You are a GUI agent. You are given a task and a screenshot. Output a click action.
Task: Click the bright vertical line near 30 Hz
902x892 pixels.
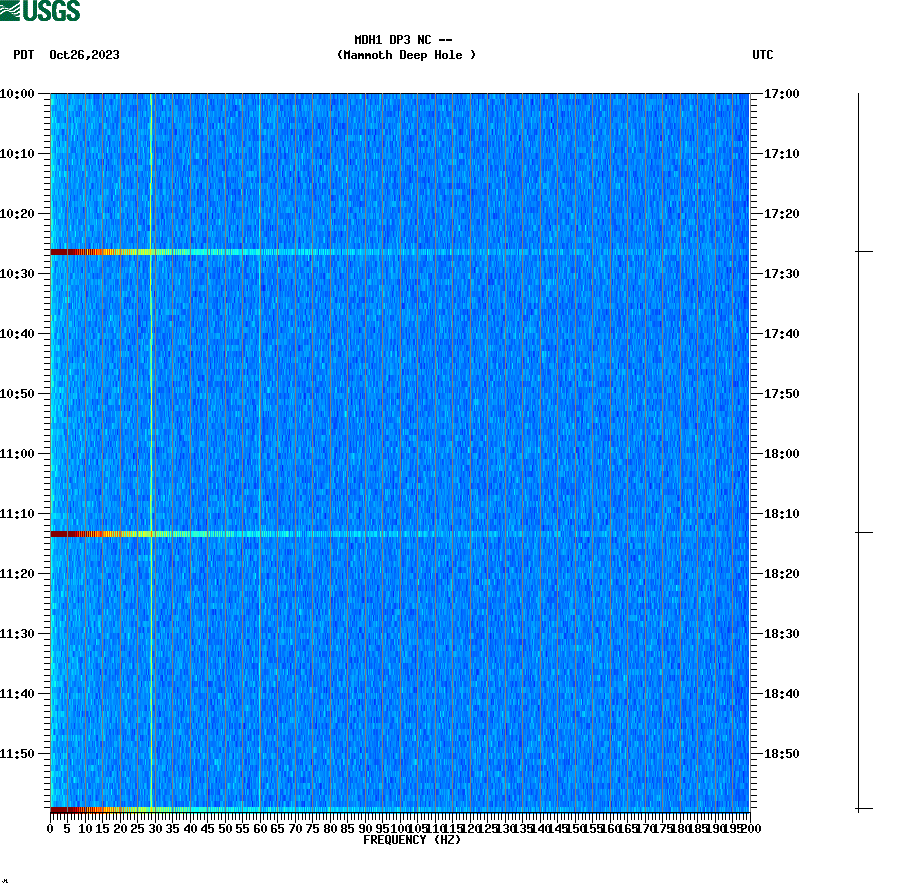[x=151, y=450]
